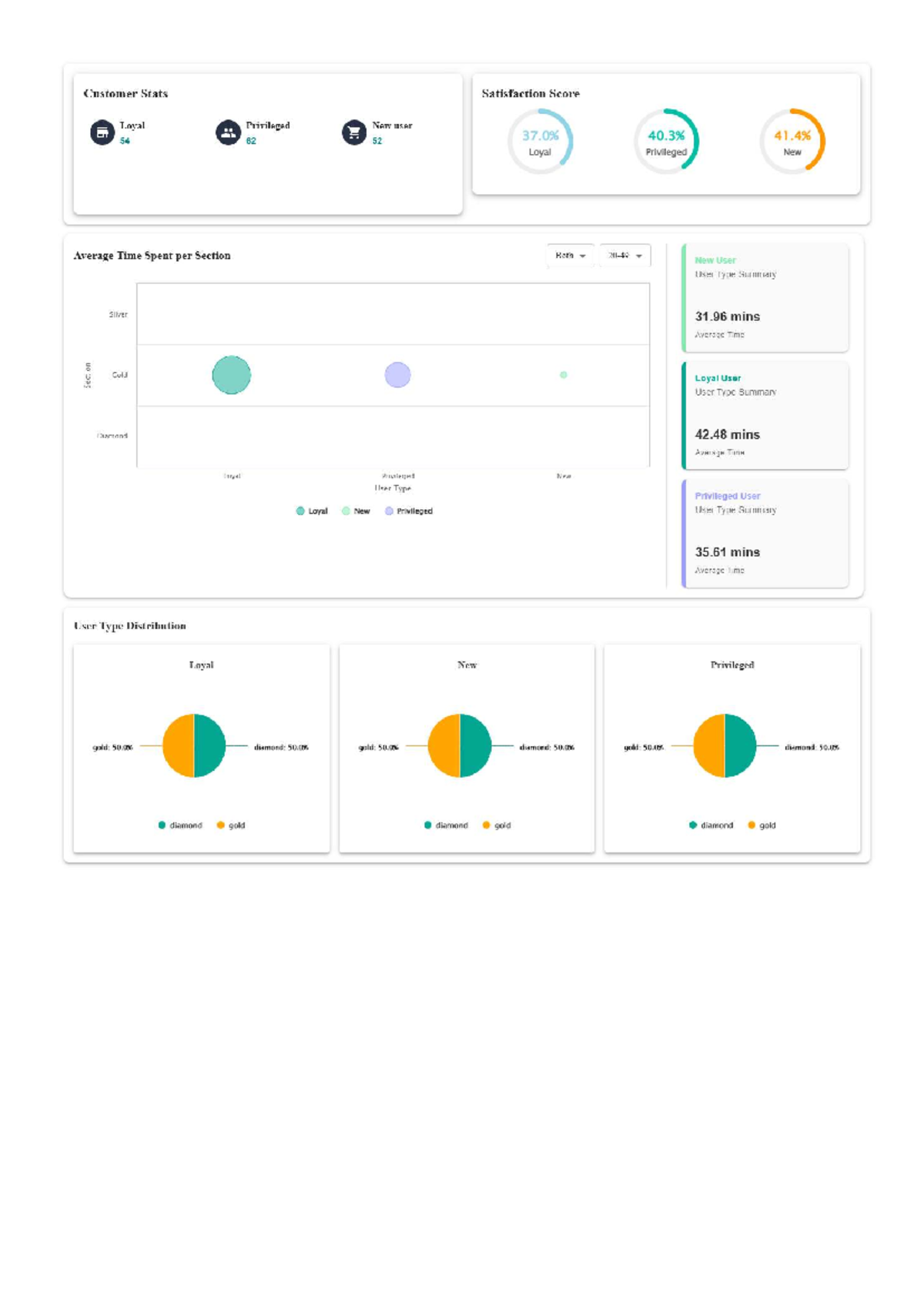Select the small green New bubble
Viewport: 924px width, 1306px height.
(x=564, y=375)
